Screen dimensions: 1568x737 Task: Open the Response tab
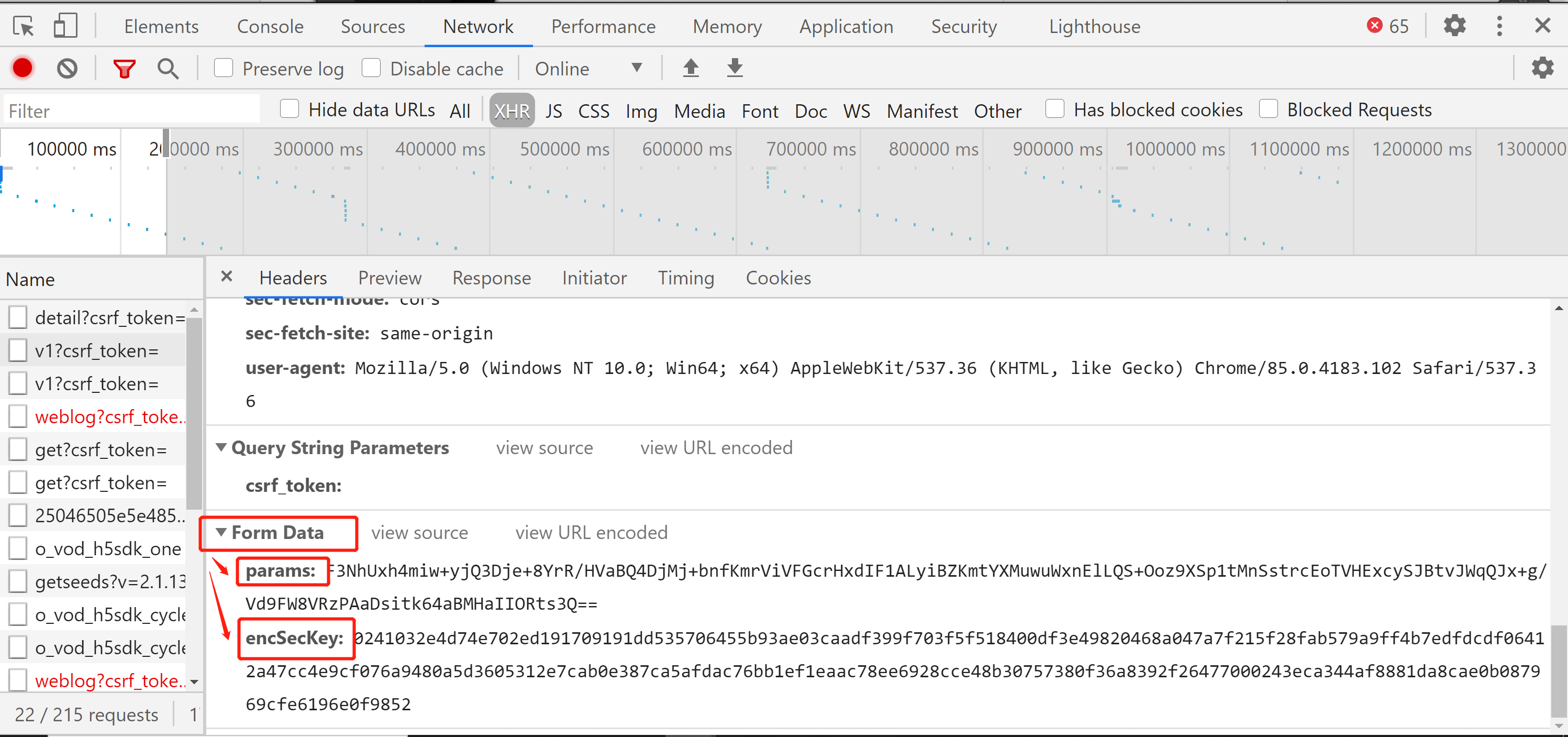coord(491,278)
